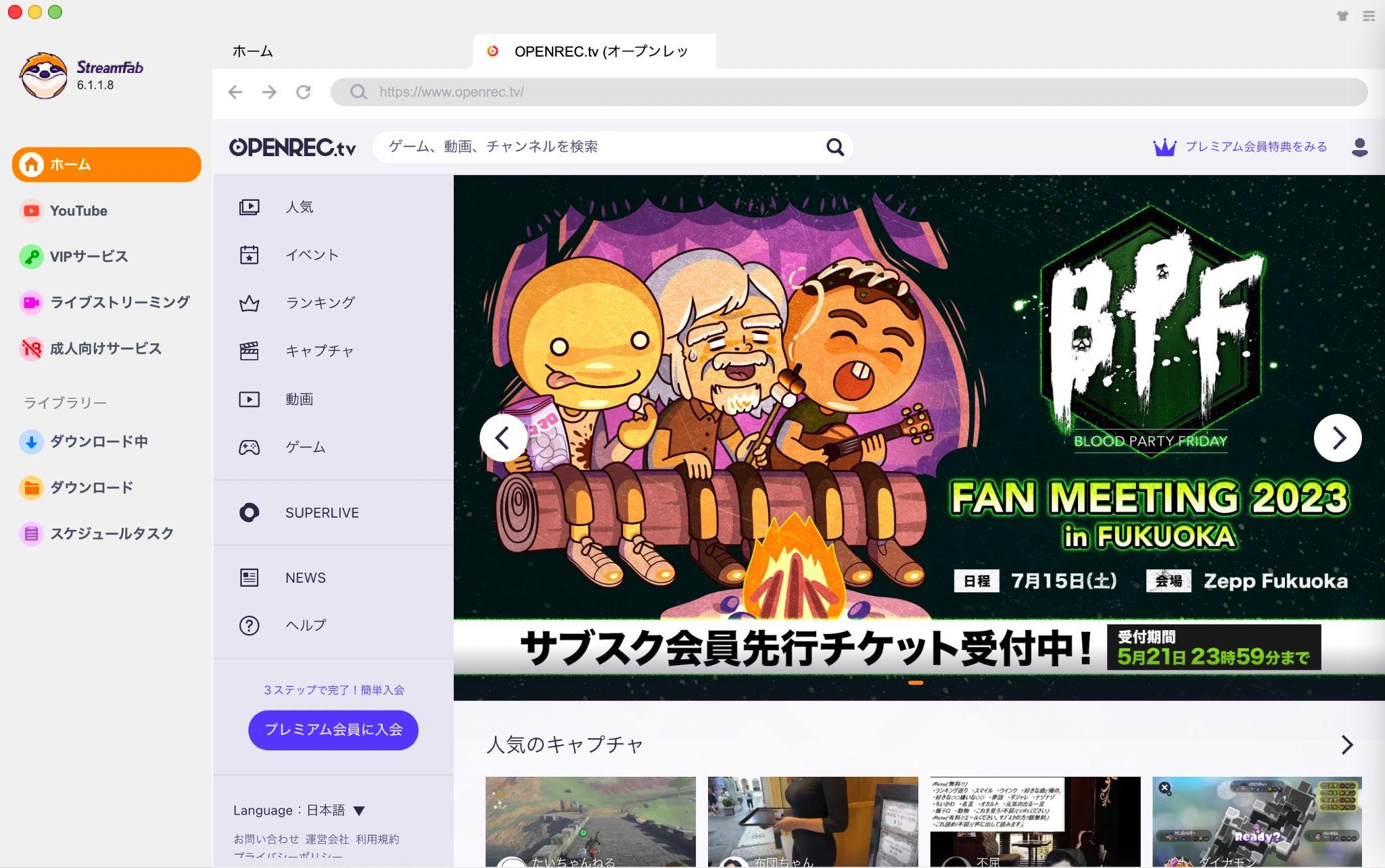The width and height of the screenshot is (1385, 868).
Task: Open the ホーム item in StreamFab sidebar
Action: [106, 164]
